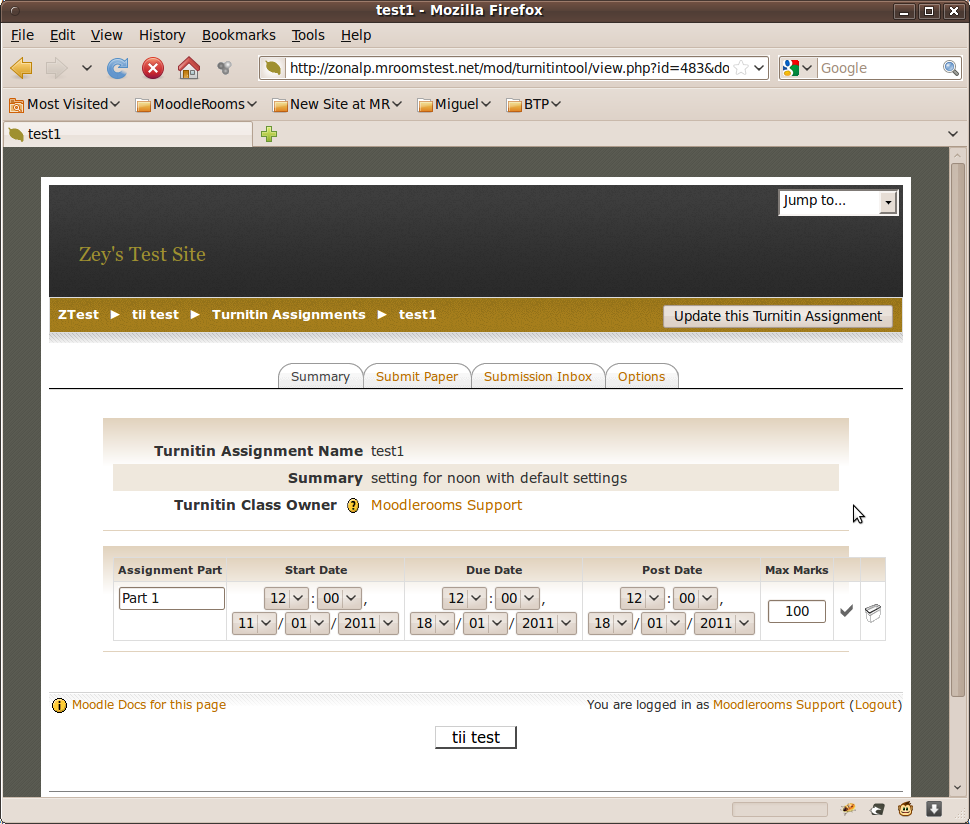Stop loading with the red stop icon
970x824 pixels.
[153, 68]
